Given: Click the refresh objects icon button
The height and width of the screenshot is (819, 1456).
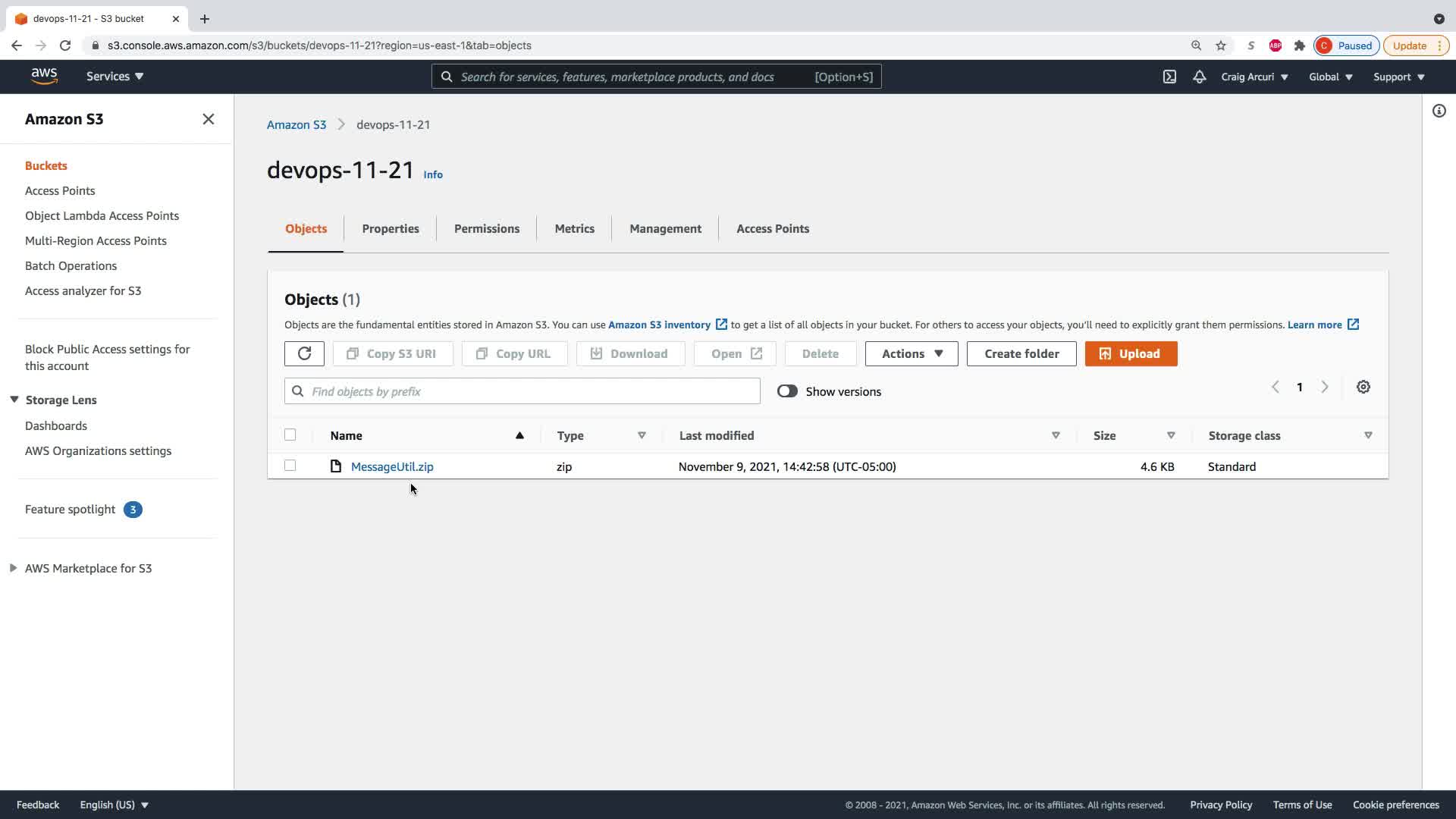Looking at the screenshot, I should pos(304,353).
